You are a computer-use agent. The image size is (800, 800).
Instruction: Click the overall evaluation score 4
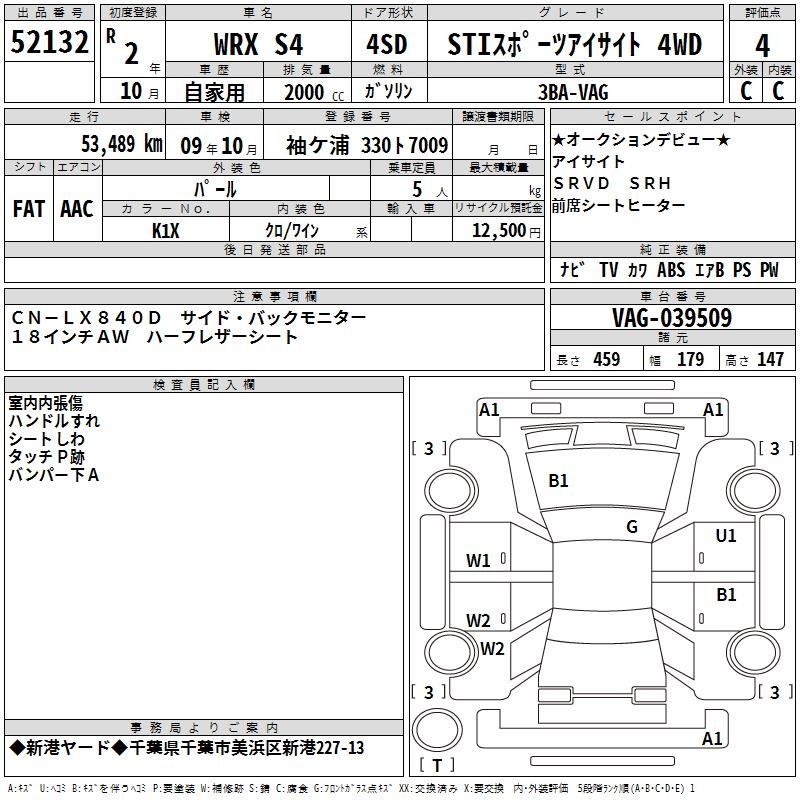pyautogui.click(x=762, y=45)
